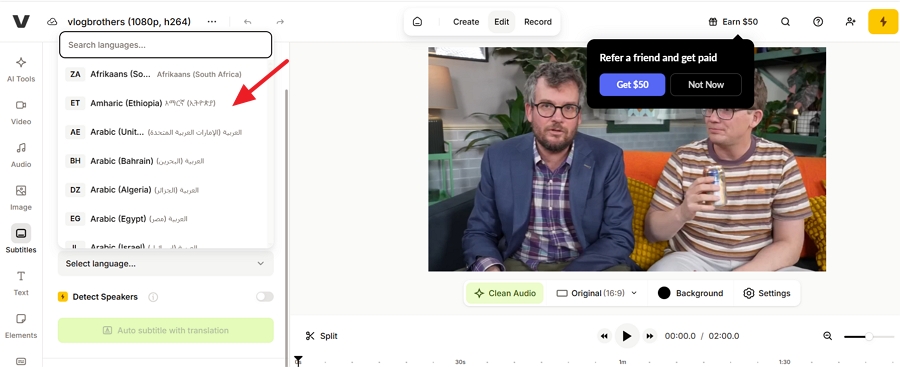The width and height of the screenshot is (900, 367).
Task: Switch to the Create tab
Action: tap(466, 22)
